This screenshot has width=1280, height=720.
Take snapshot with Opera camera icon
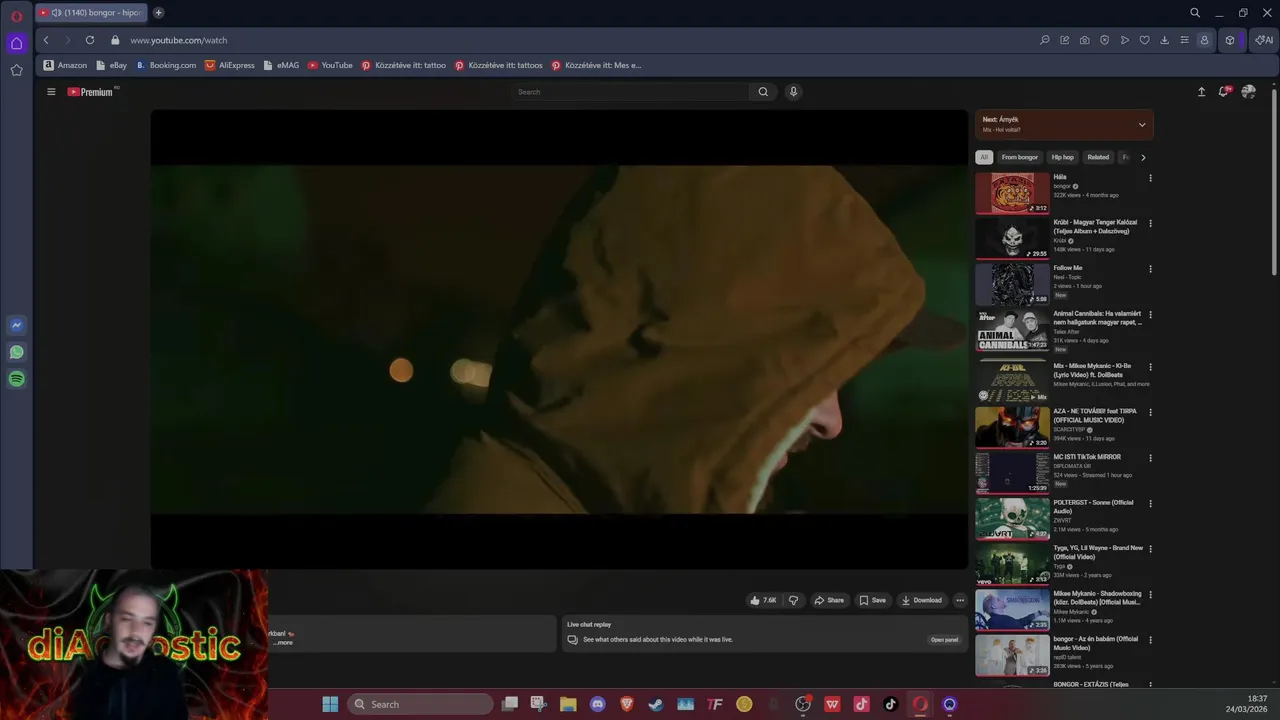click(x=1085, y=40)
